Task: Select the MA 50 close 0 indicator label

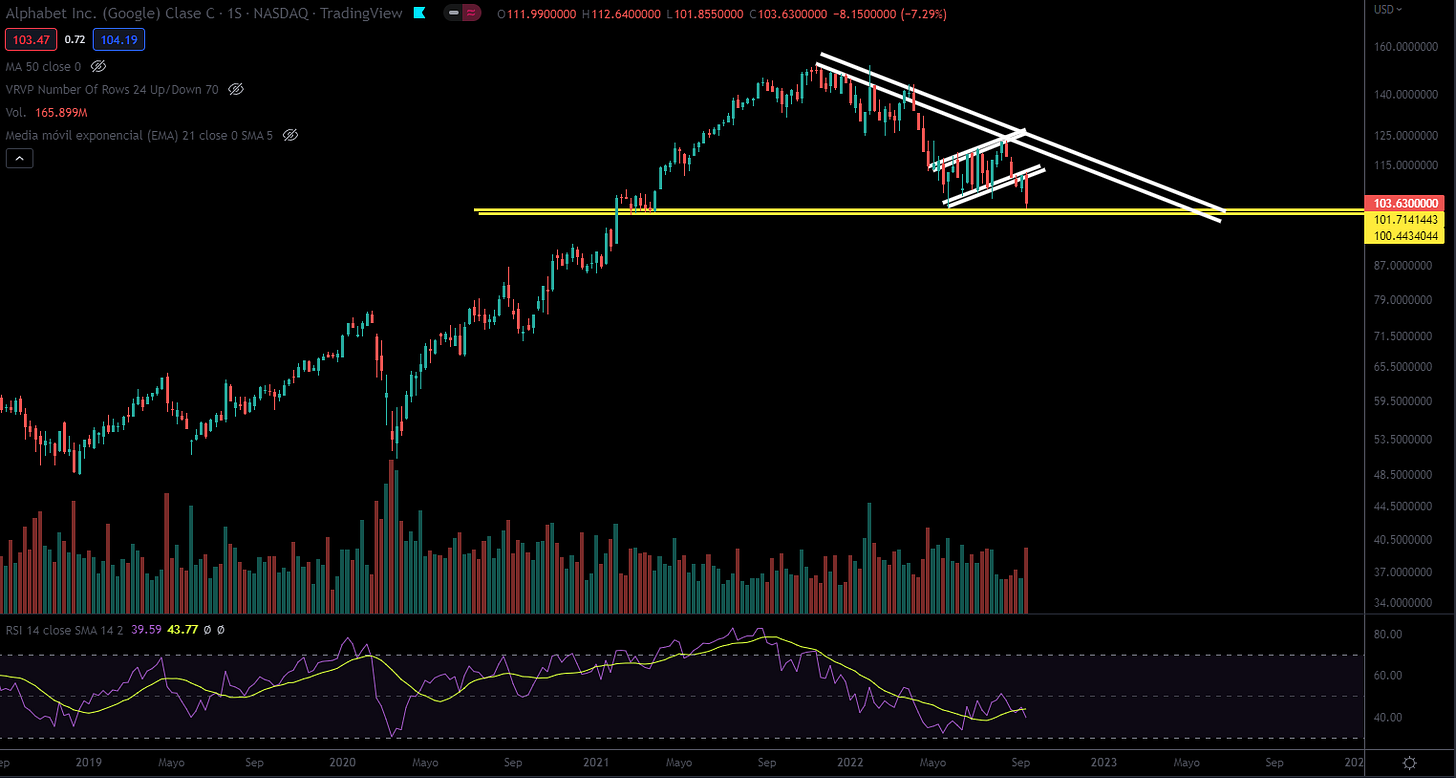Action: (x=44, y=67)
